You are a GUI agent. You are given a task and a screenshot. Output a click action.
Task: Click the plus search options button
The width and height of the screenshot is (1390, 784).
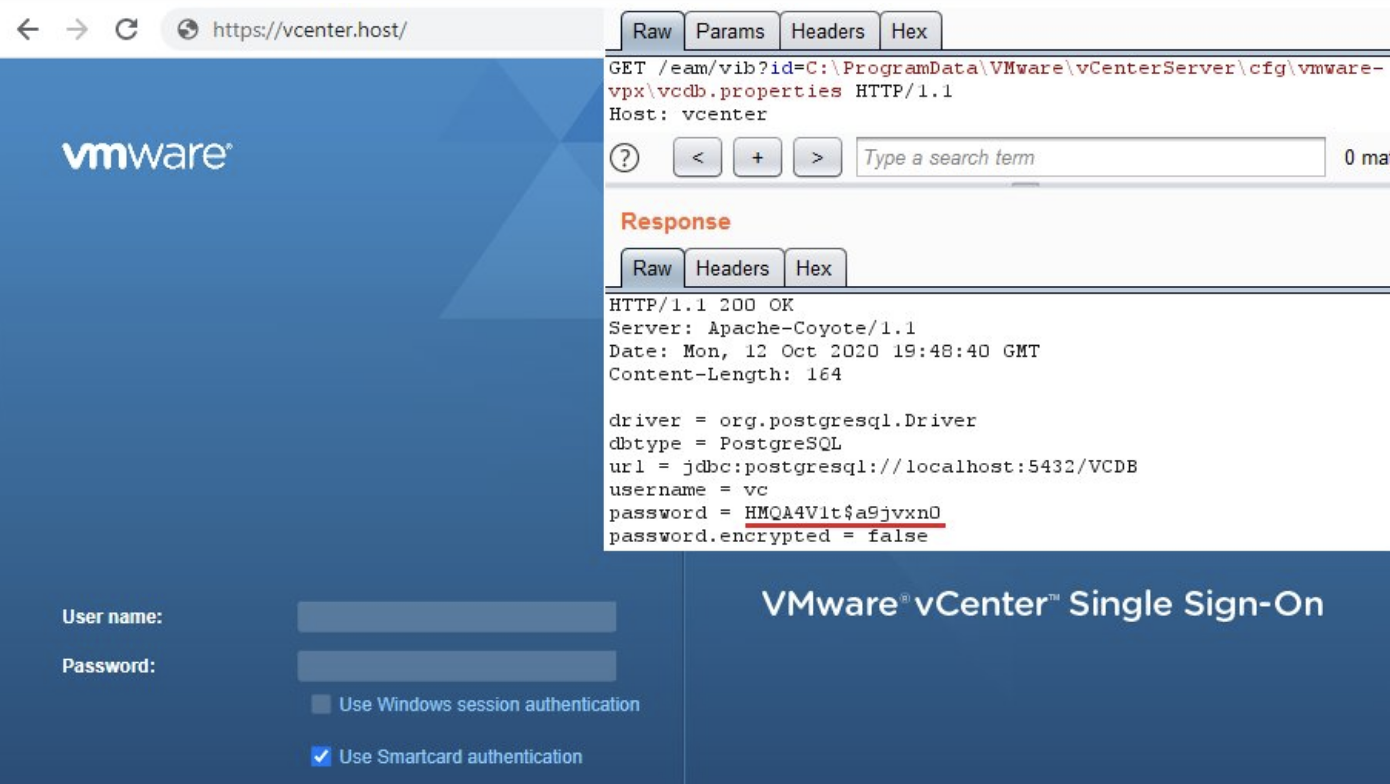pyautogui.click(x=757, y=158)
